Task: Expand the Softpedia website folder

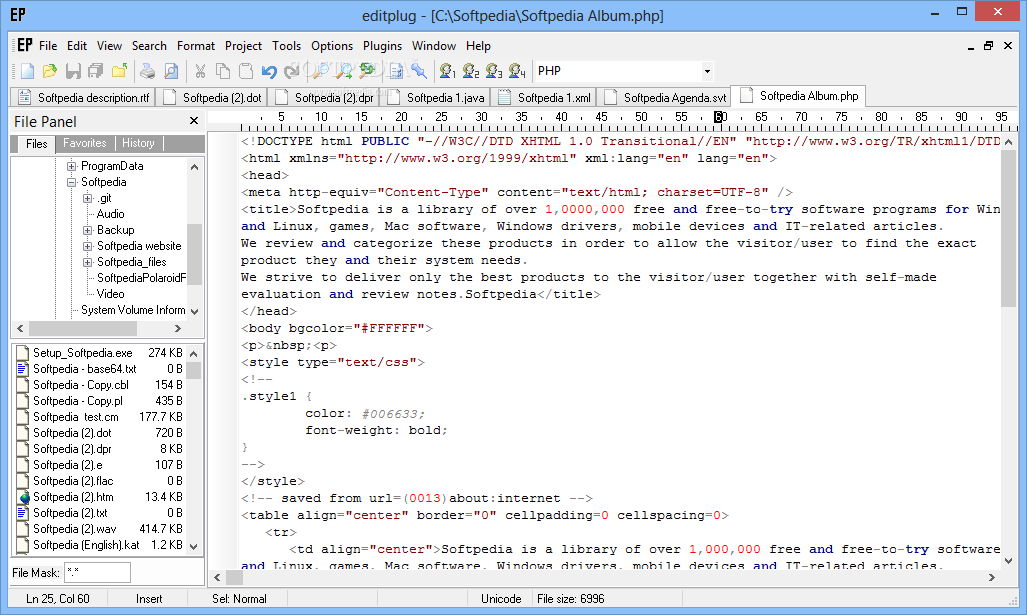Action: click(x=88, y=246)
